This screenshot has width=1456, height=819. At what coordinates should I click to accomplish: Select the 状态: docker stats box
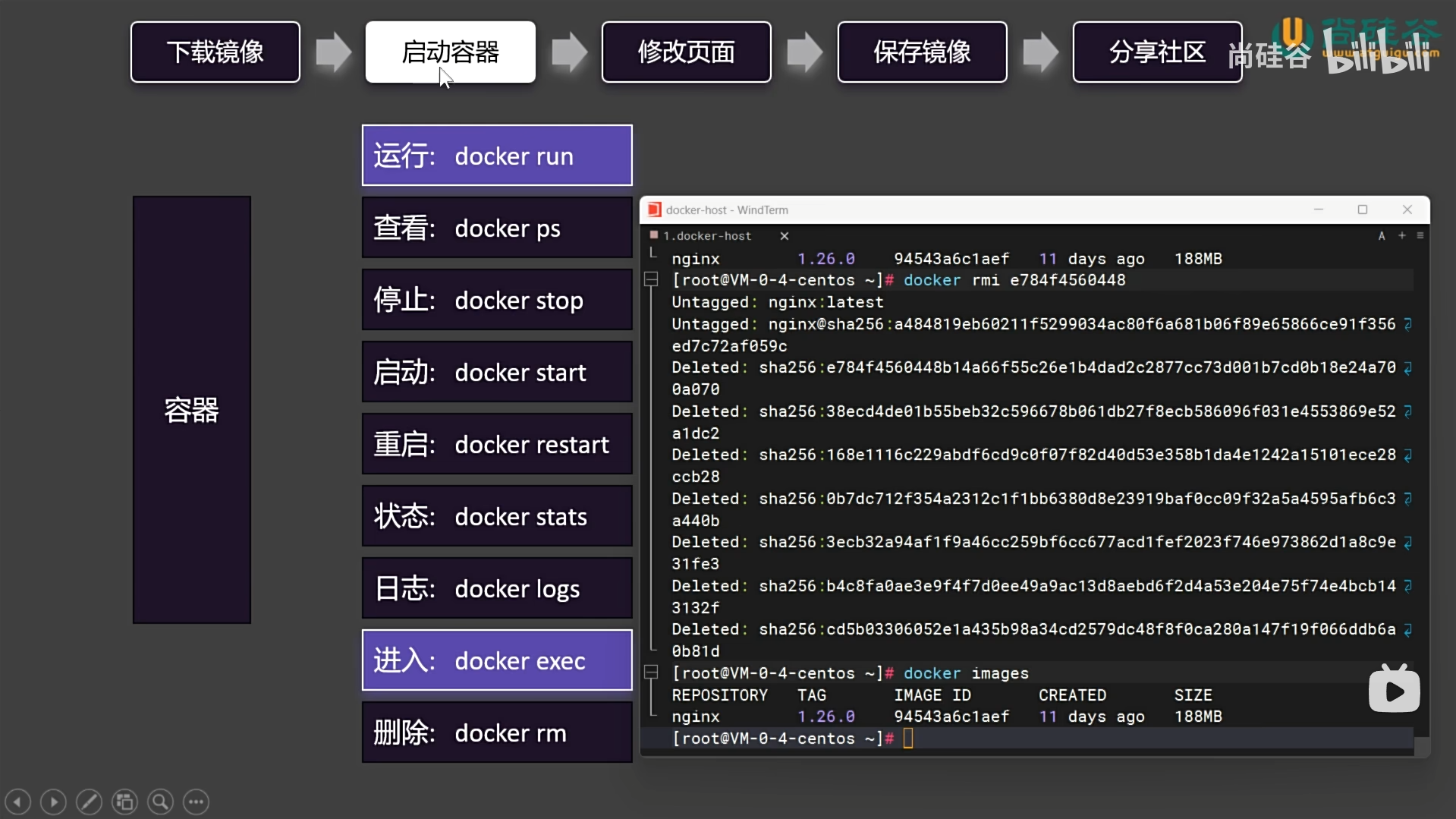tap(497, 516)
